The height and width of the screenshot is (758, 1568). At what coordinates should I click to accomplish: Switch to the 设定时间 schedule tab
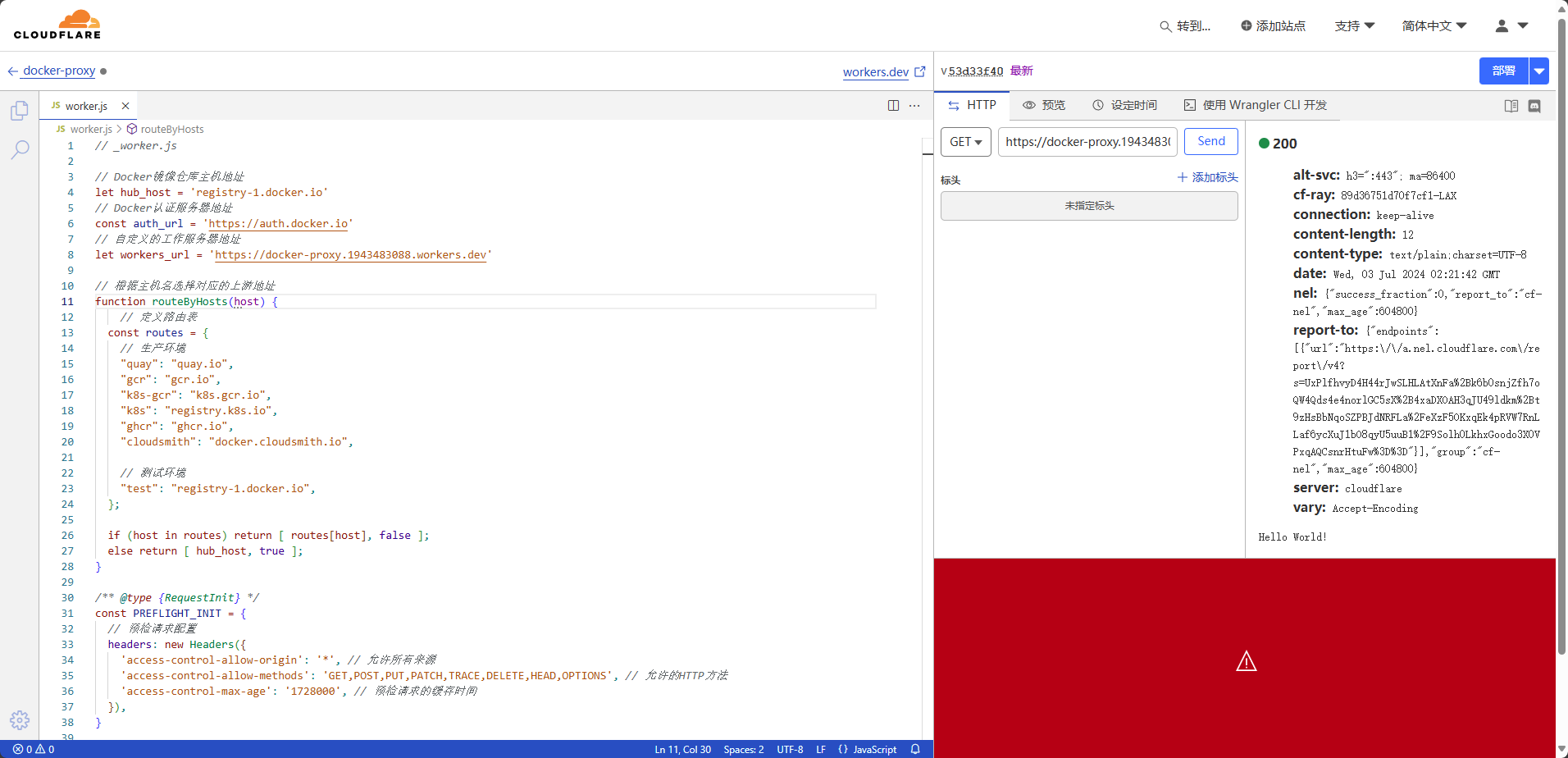(1124, 105)
